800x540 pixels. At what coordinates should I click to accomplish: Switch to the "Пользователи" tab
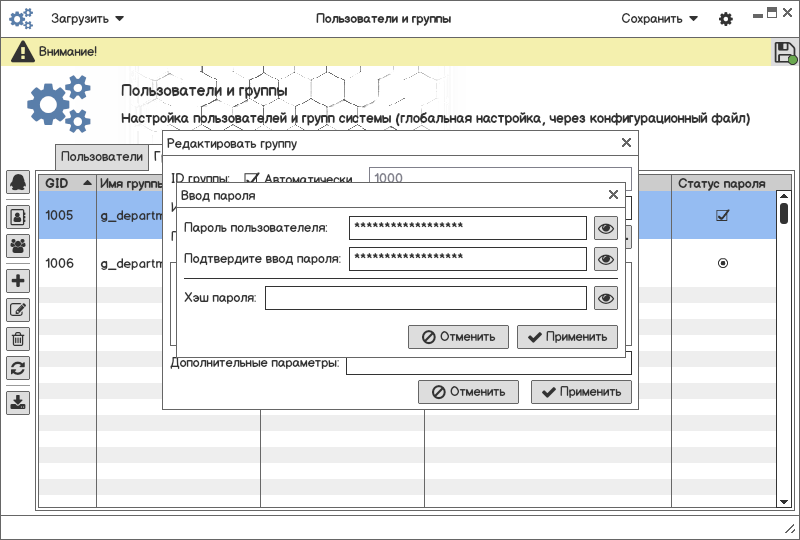[101, 157]
